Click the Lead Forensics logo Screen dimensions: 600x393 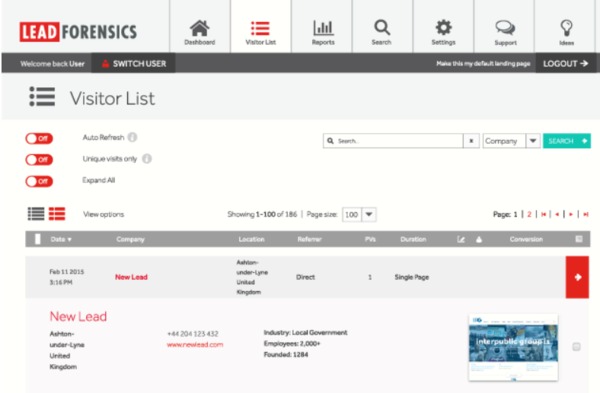pos(78,32)
